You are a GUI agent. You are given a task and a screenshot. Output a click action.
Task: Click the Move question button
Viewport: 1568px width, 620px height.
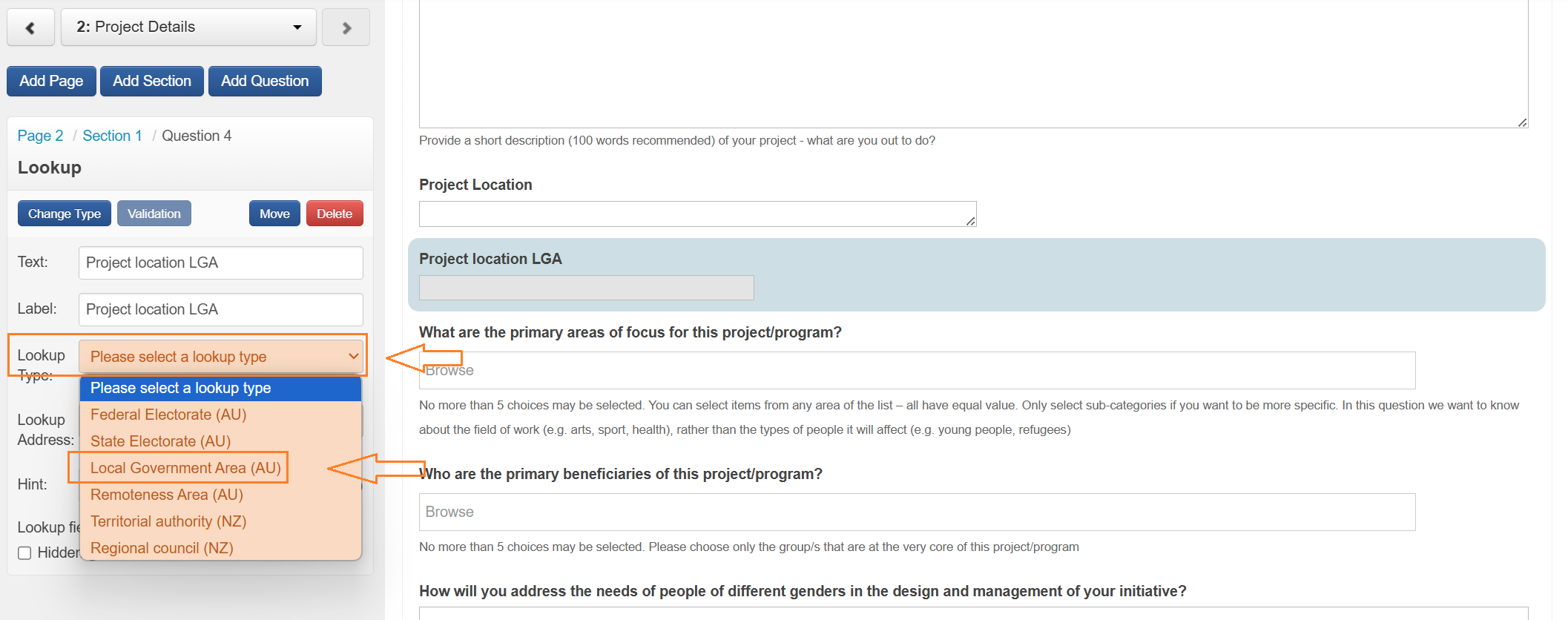274,214
